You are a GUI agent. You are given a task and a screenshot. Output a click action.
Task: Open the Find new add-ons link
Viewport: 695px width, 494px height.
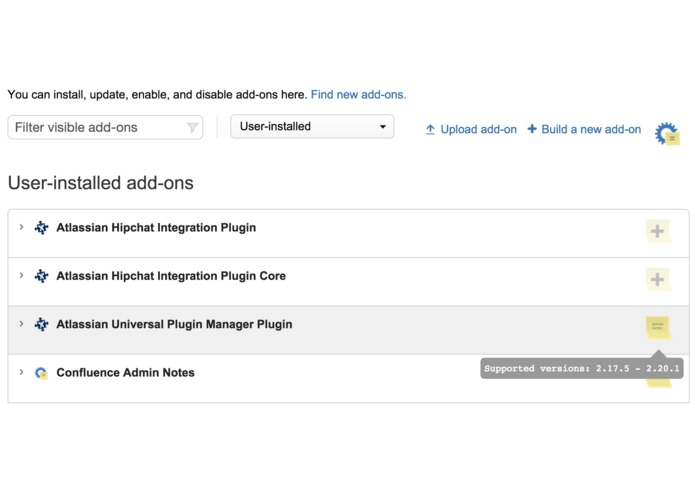pos(358,94)
